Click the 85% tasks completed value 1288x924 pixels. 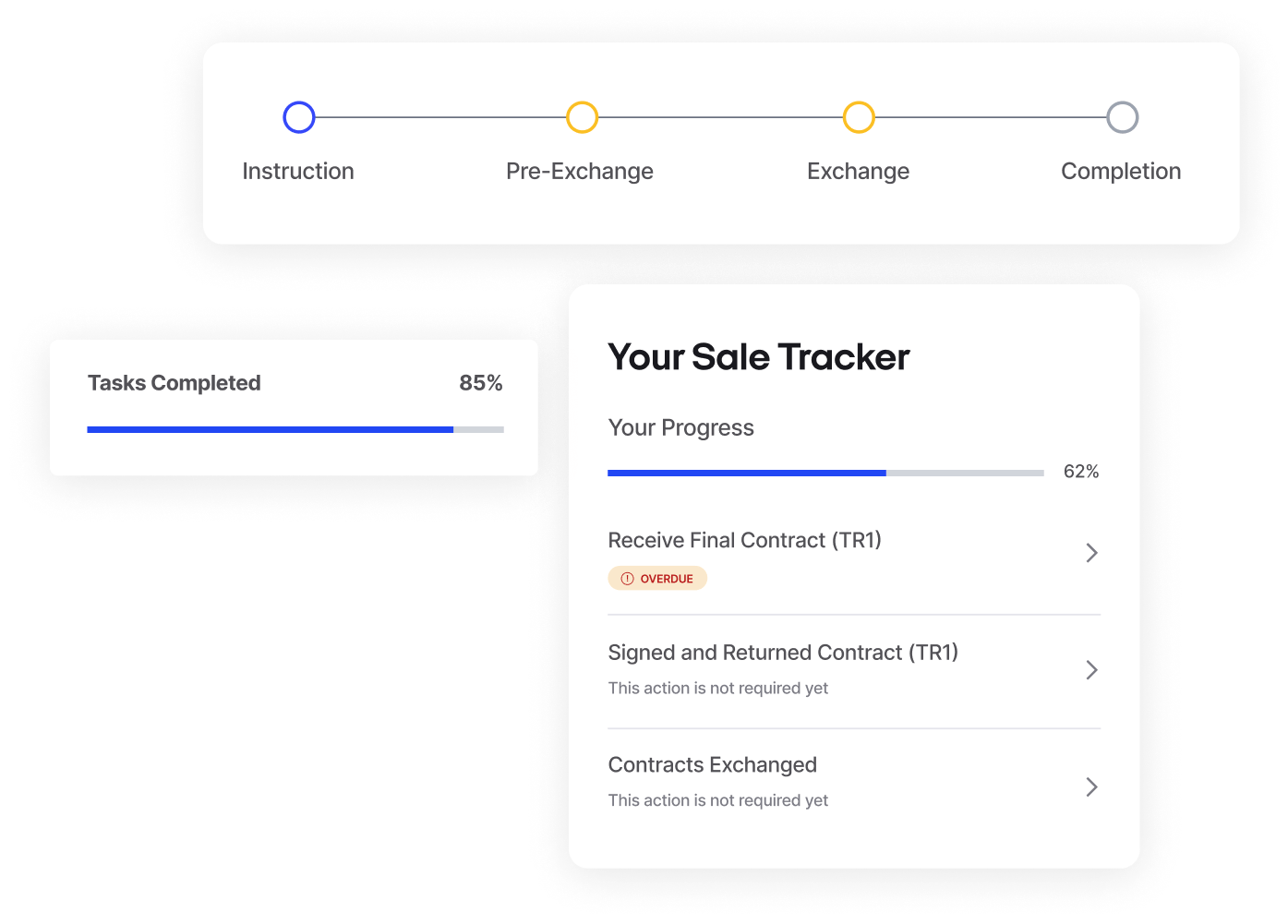pos(481,383)
